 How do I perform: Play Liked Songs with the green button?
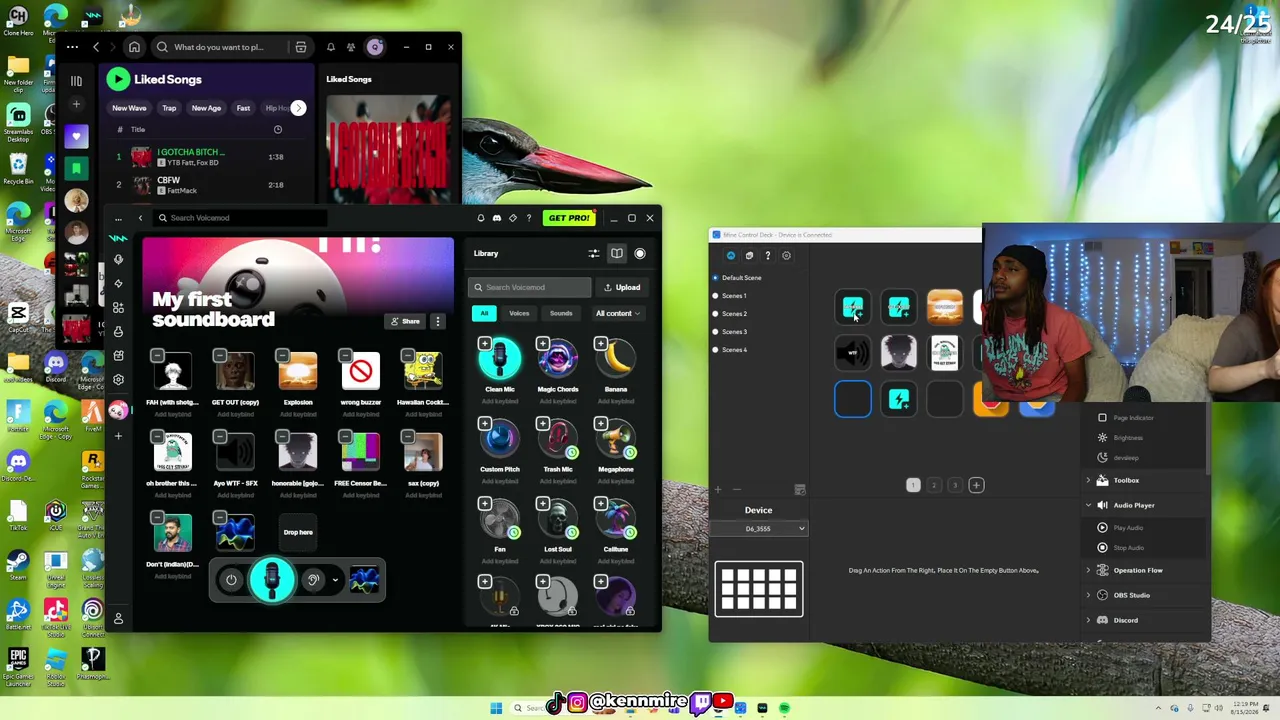coord(118,79)
